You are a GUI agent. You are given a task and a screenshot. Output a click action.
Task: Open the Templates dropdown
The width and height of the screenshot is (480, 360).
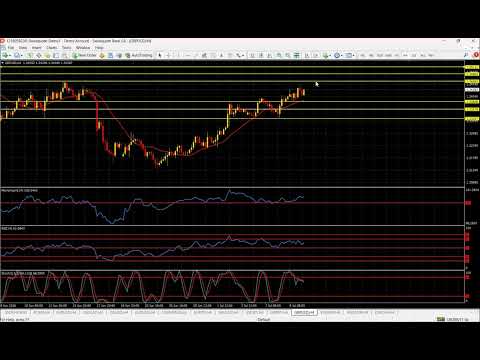tap(349, 55)
